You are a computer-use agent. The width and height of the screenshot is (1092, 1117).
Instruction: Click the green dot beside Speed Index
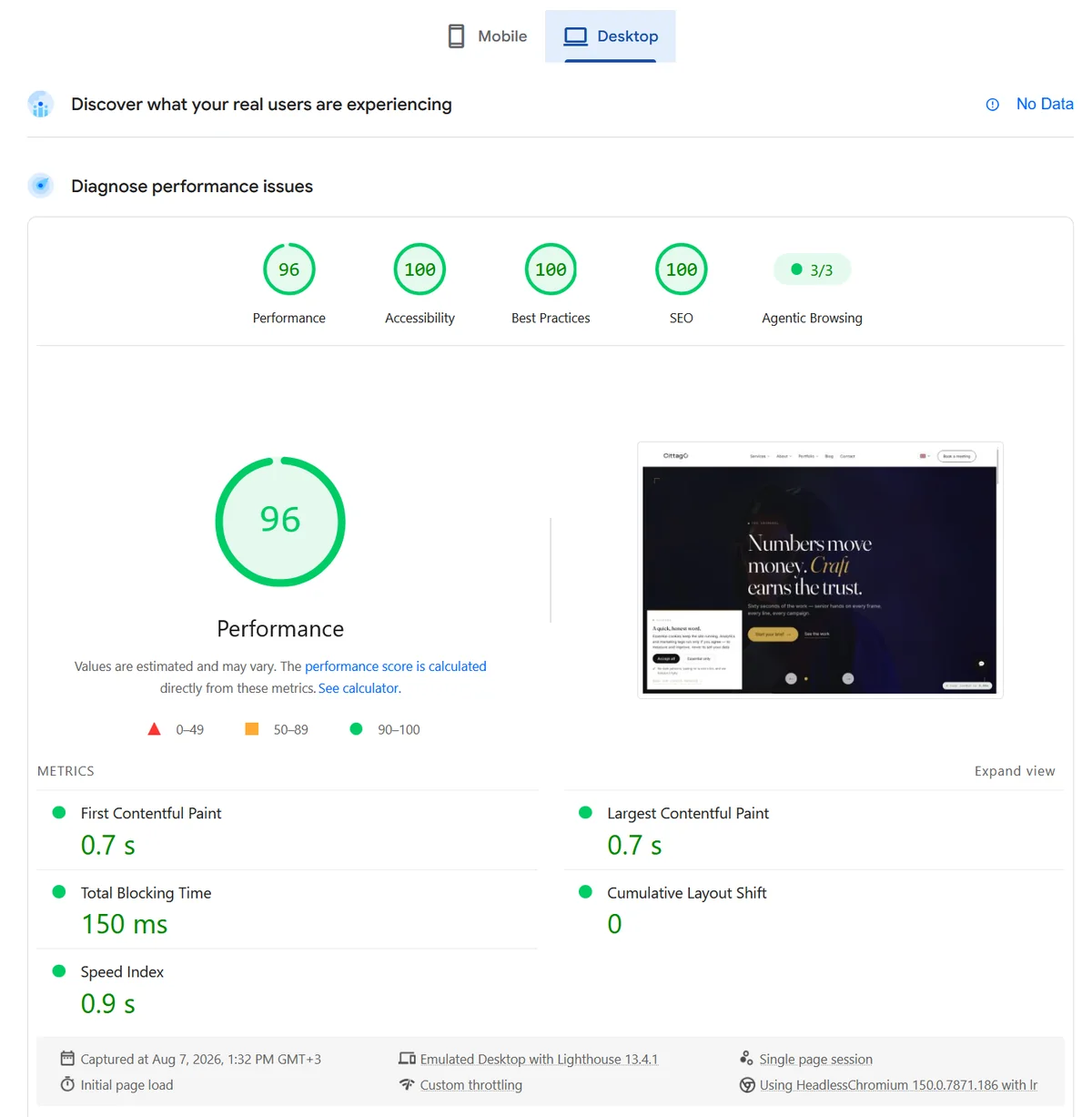tap(59, 971)
